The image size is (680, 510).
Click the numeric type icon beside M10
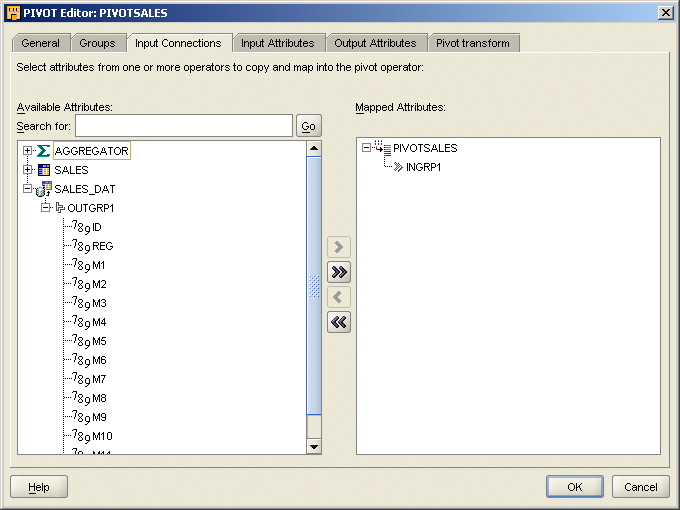point(81,436)
